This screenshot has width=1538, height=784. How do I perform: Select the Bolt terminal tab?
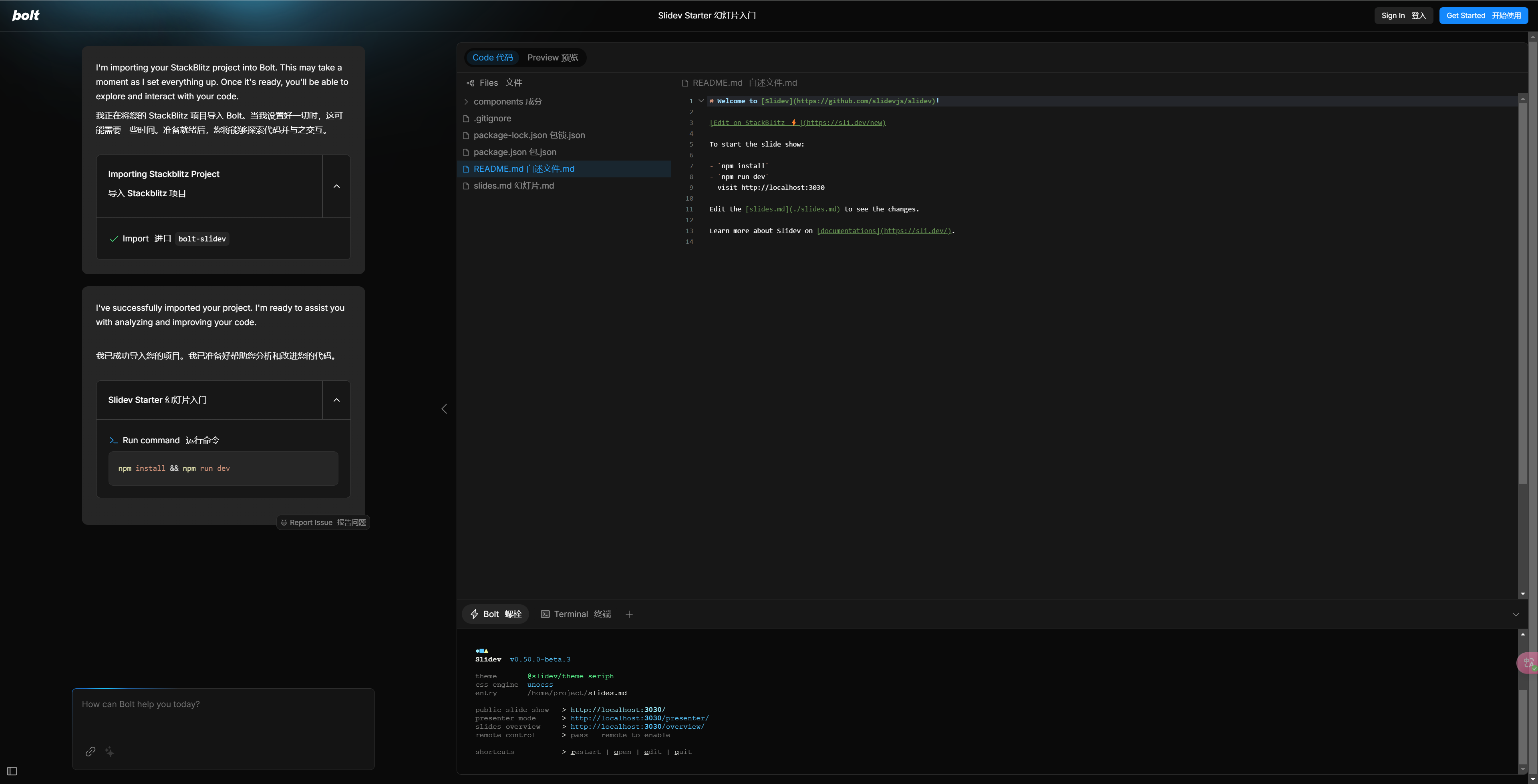click(495, 614)
